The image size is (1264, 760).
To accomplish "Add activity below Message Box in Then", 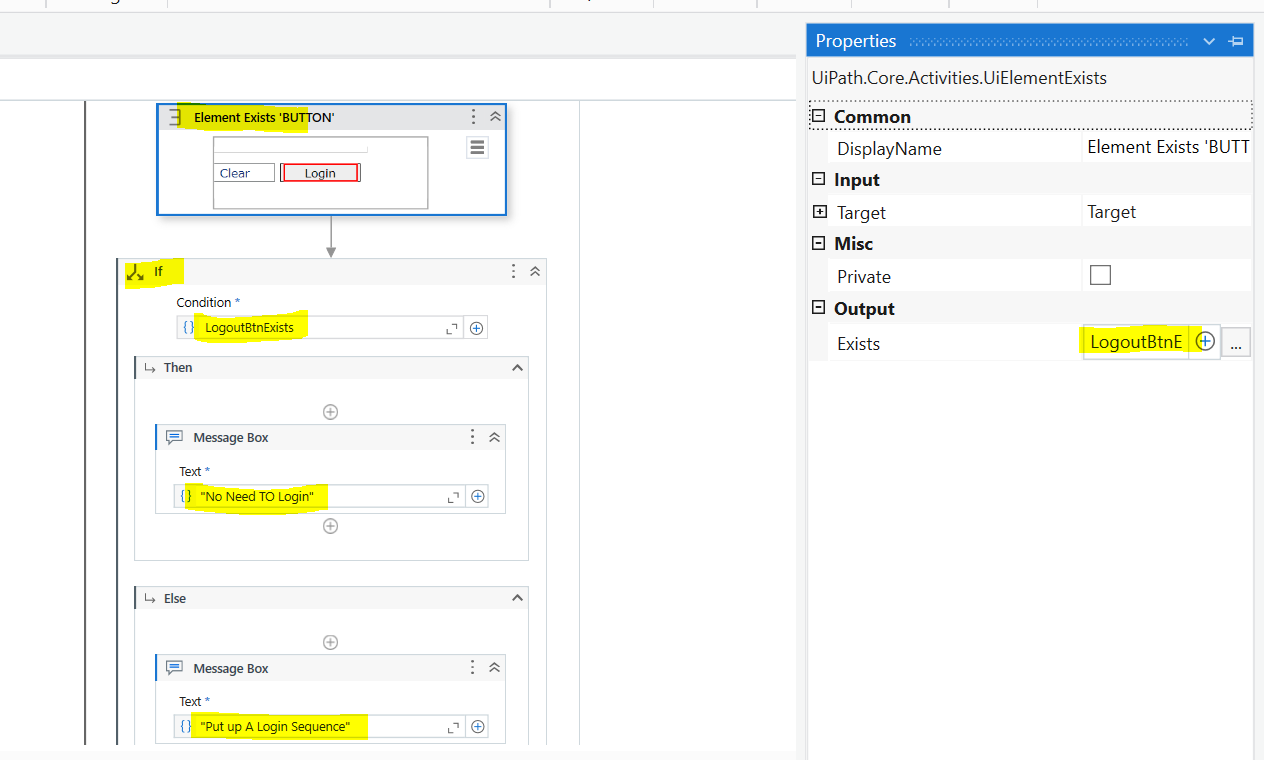I will point(330,526).
